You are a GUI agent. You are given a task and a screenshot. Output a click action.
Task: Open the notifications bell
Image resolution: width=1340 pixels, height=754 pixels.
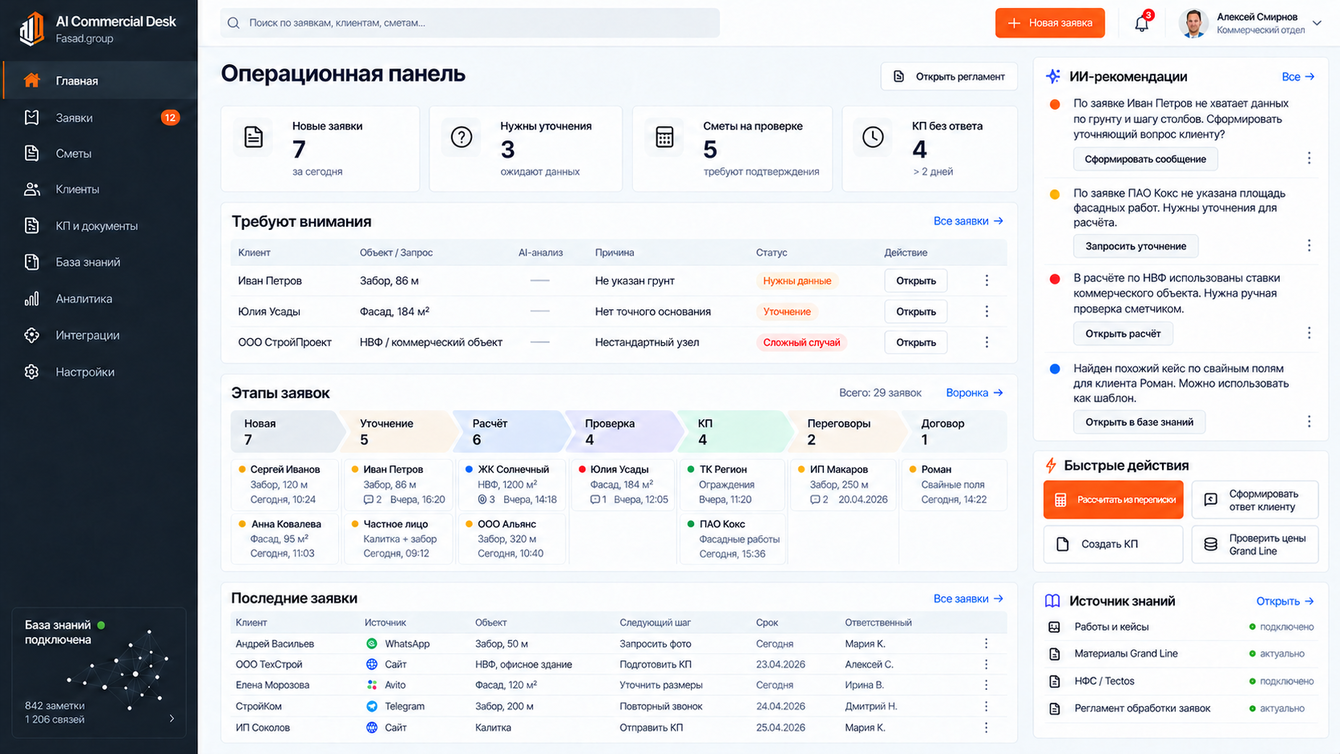1142,24
